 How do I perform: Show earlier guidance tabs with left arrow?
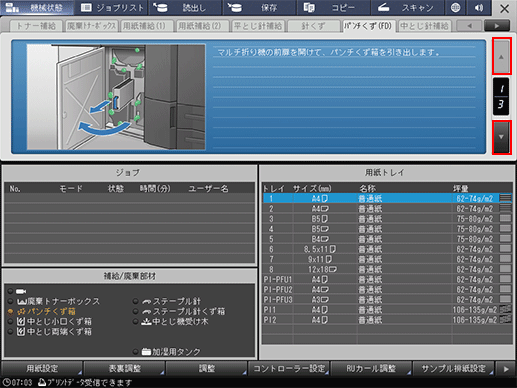[469, 26]
